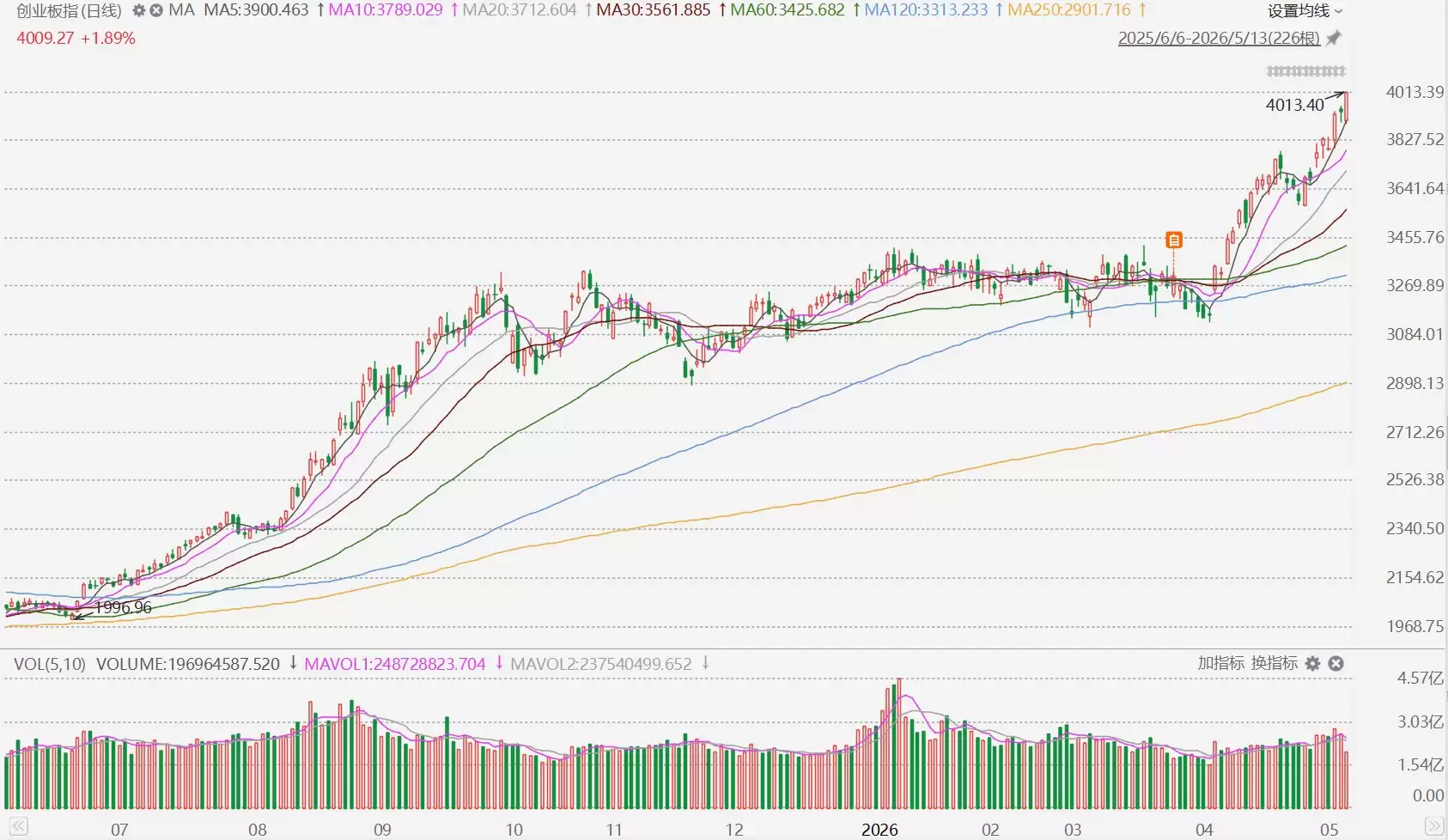Jump chart back with bottom-left double arrow
This screenshot has height=840, width=1448.
click(x=19, y=827)
